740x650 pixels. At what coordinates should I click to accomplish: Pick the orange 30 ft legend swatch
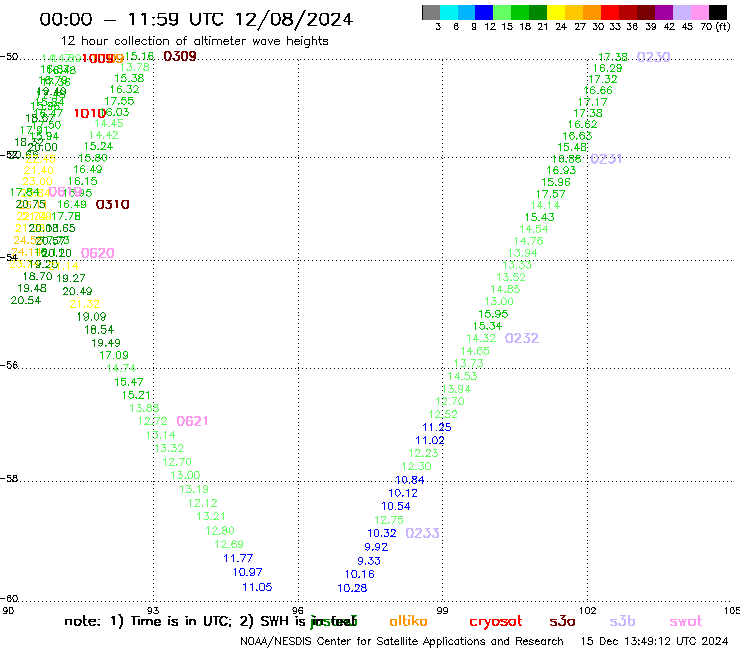tap(592, 12)
